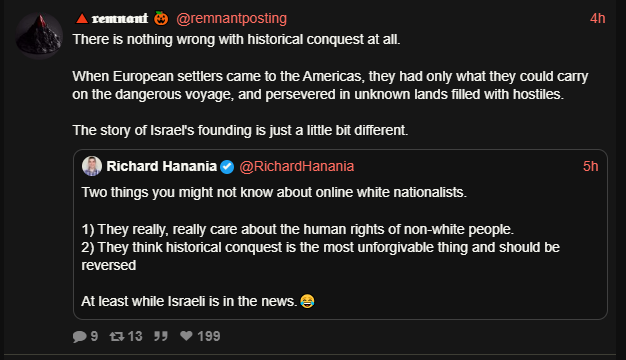Open the @remnantposting handle link

pyautogui.click(x=232, y=18)
